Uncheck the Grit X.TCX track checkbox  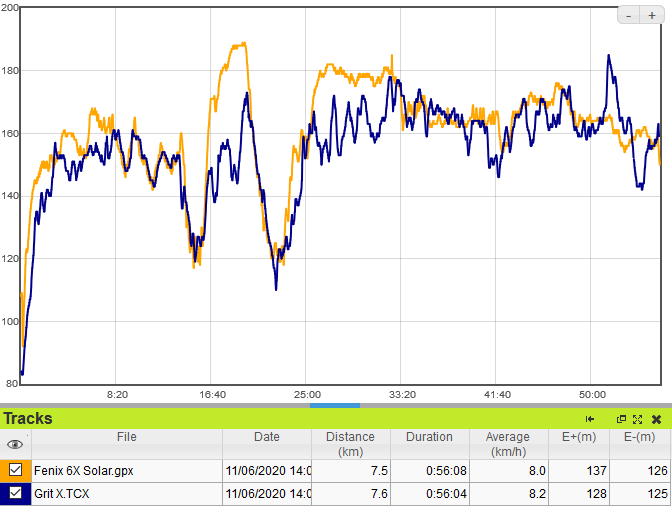point(16,493)
